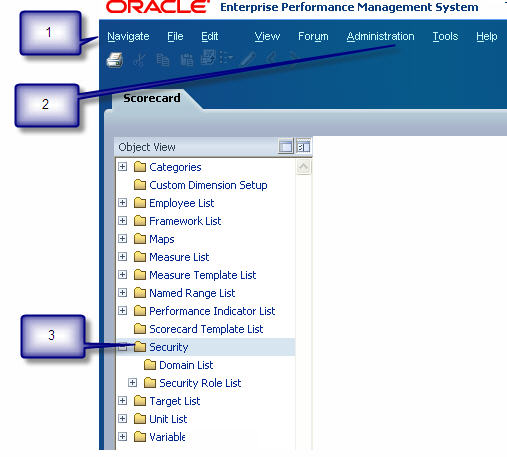
Task: Expand the Unit List node
Action: click(x=123, y=418)
